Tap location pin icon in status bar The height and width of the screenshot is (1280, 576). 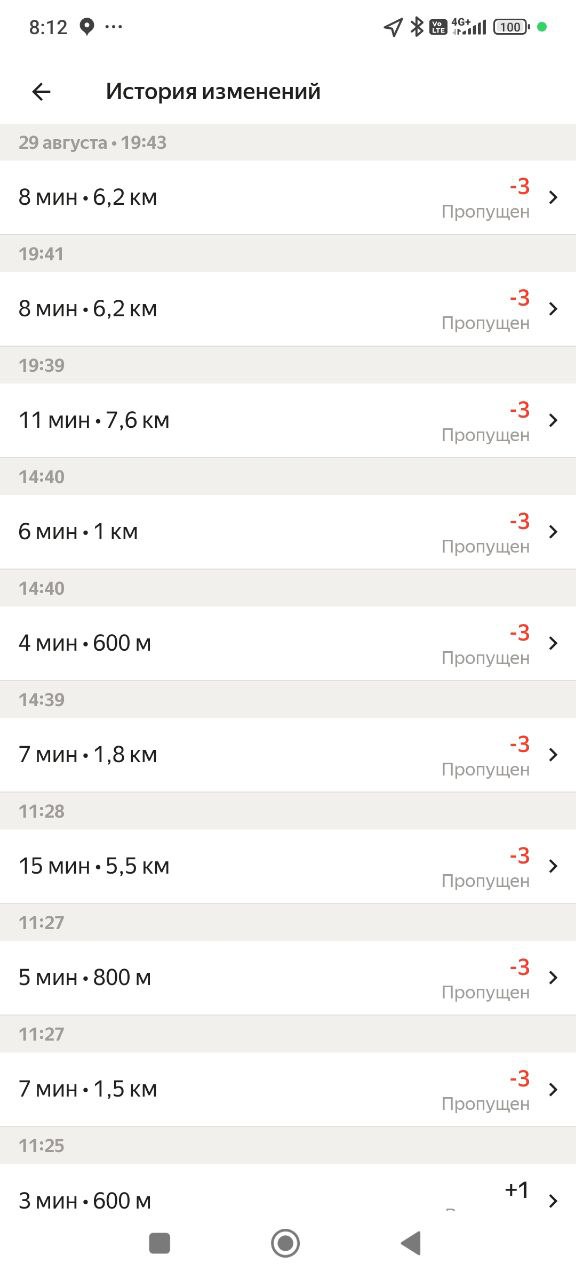(87, 27)
